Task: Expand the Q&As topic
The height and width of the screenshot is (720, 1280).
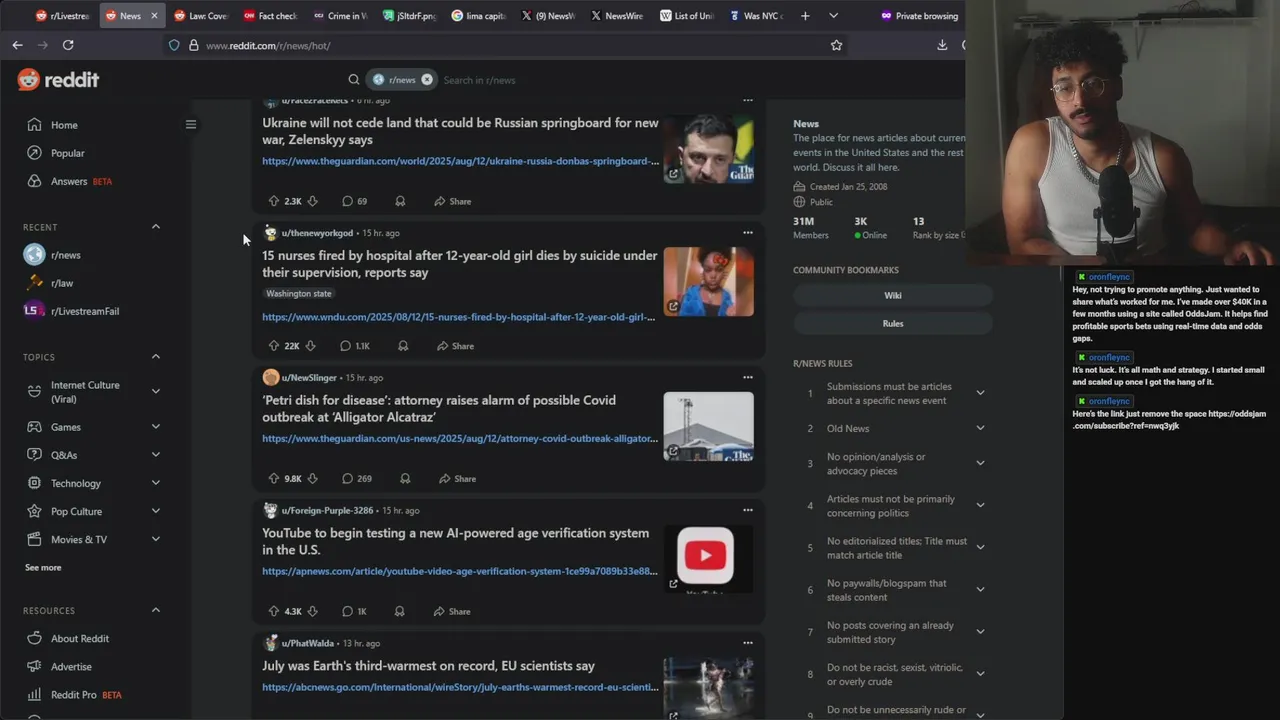Action: tap(156, 455)
